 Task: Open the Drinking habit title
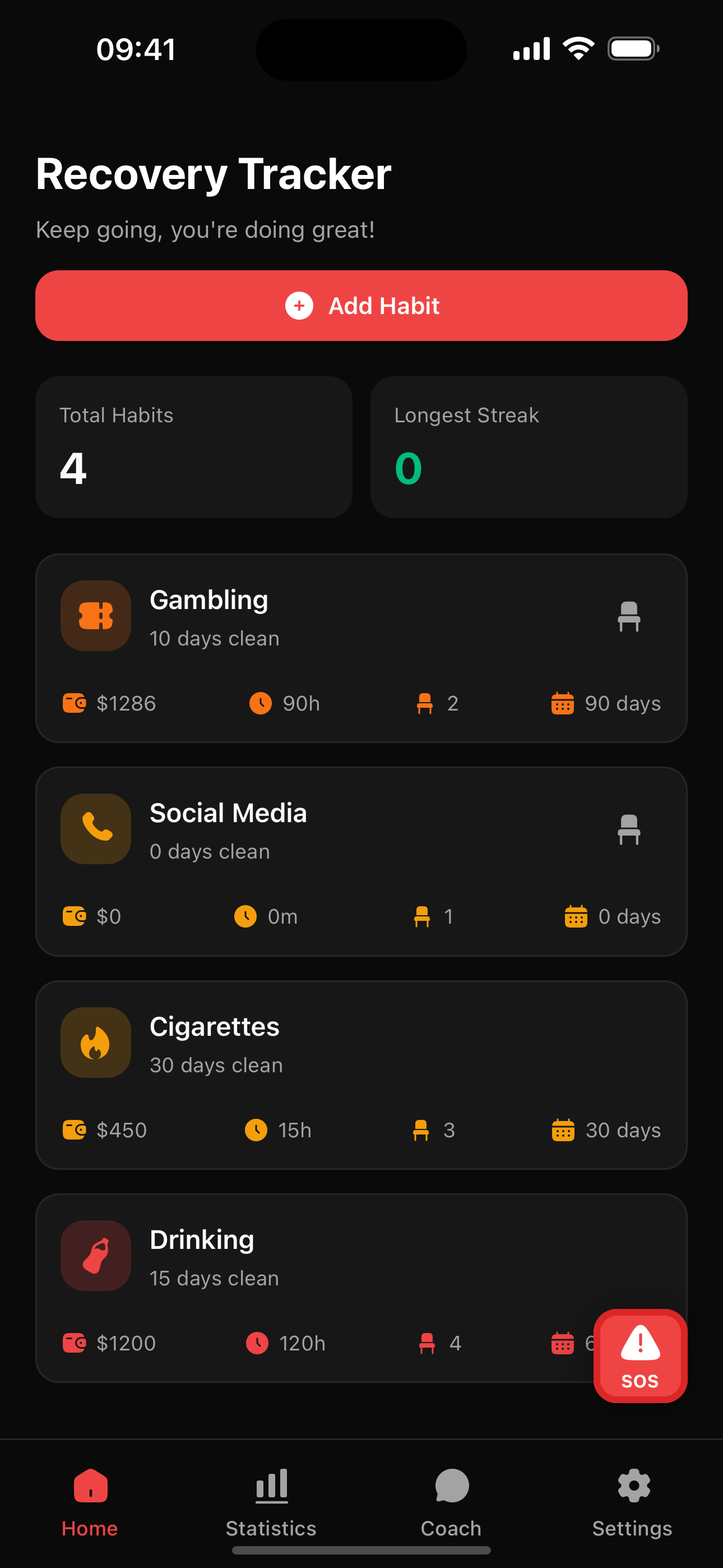pos(202,1239)
